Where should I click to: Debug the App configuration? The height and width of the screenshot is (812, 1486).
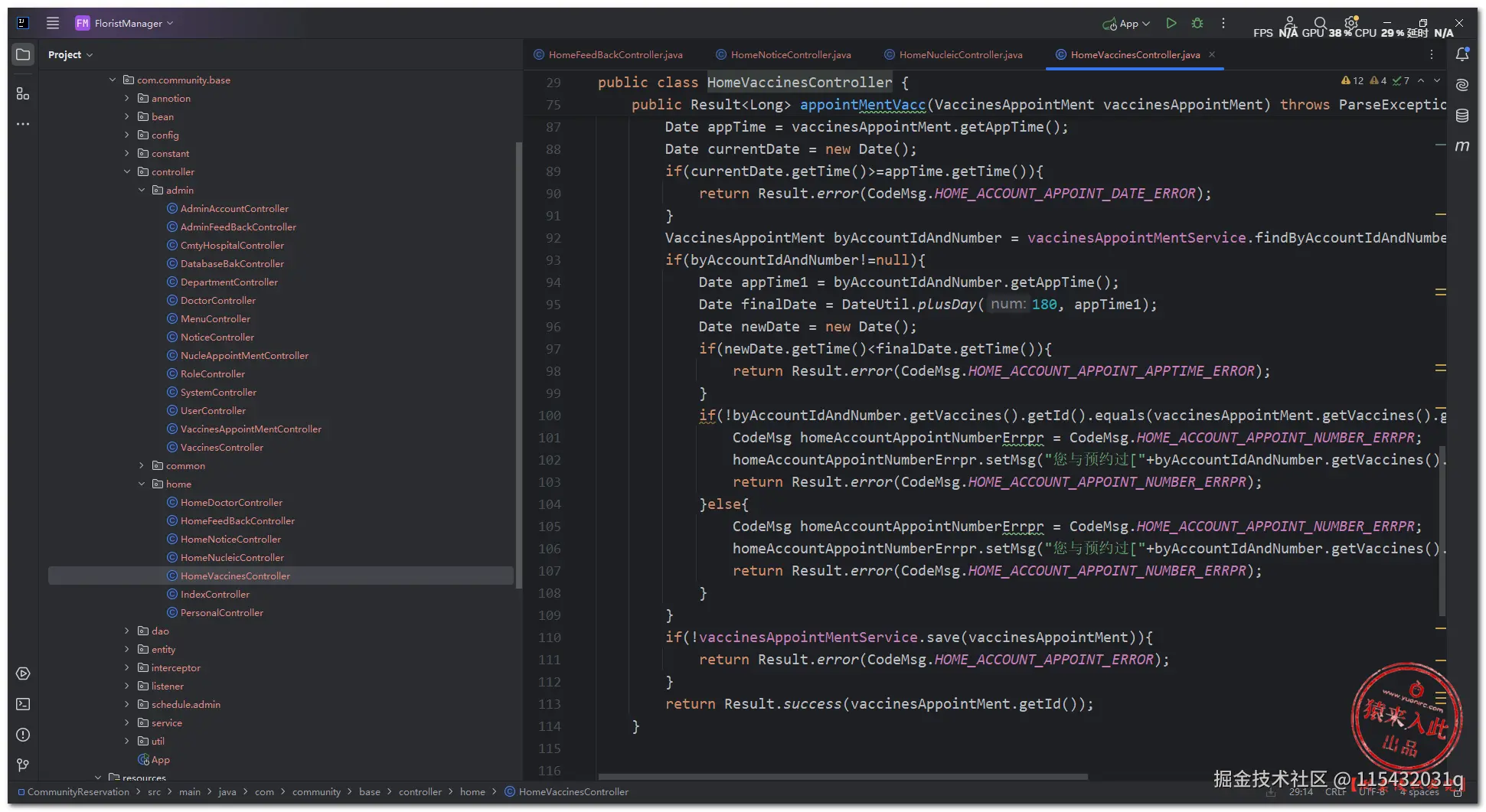pos(1197,23)
